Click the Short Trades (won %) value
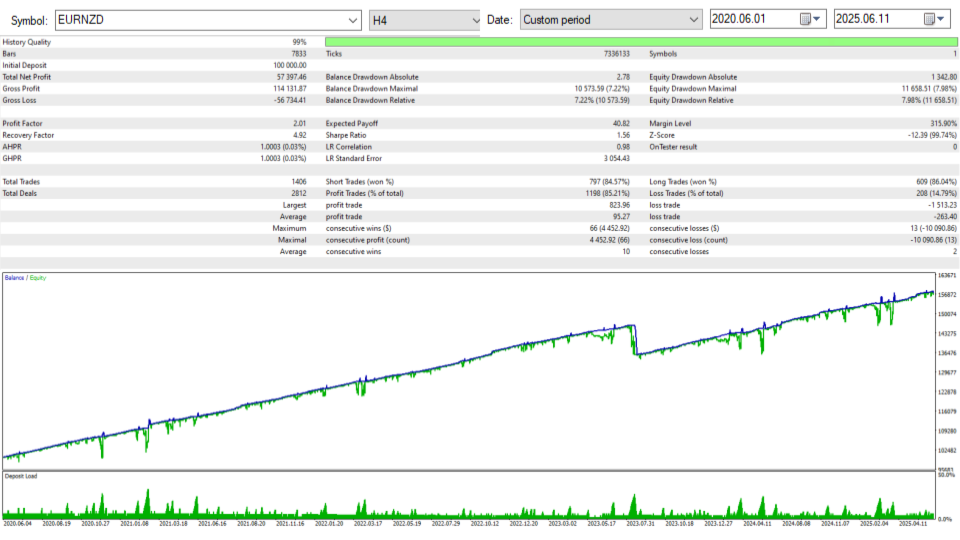This screenshot has width=960, height=540. point(609,182)
